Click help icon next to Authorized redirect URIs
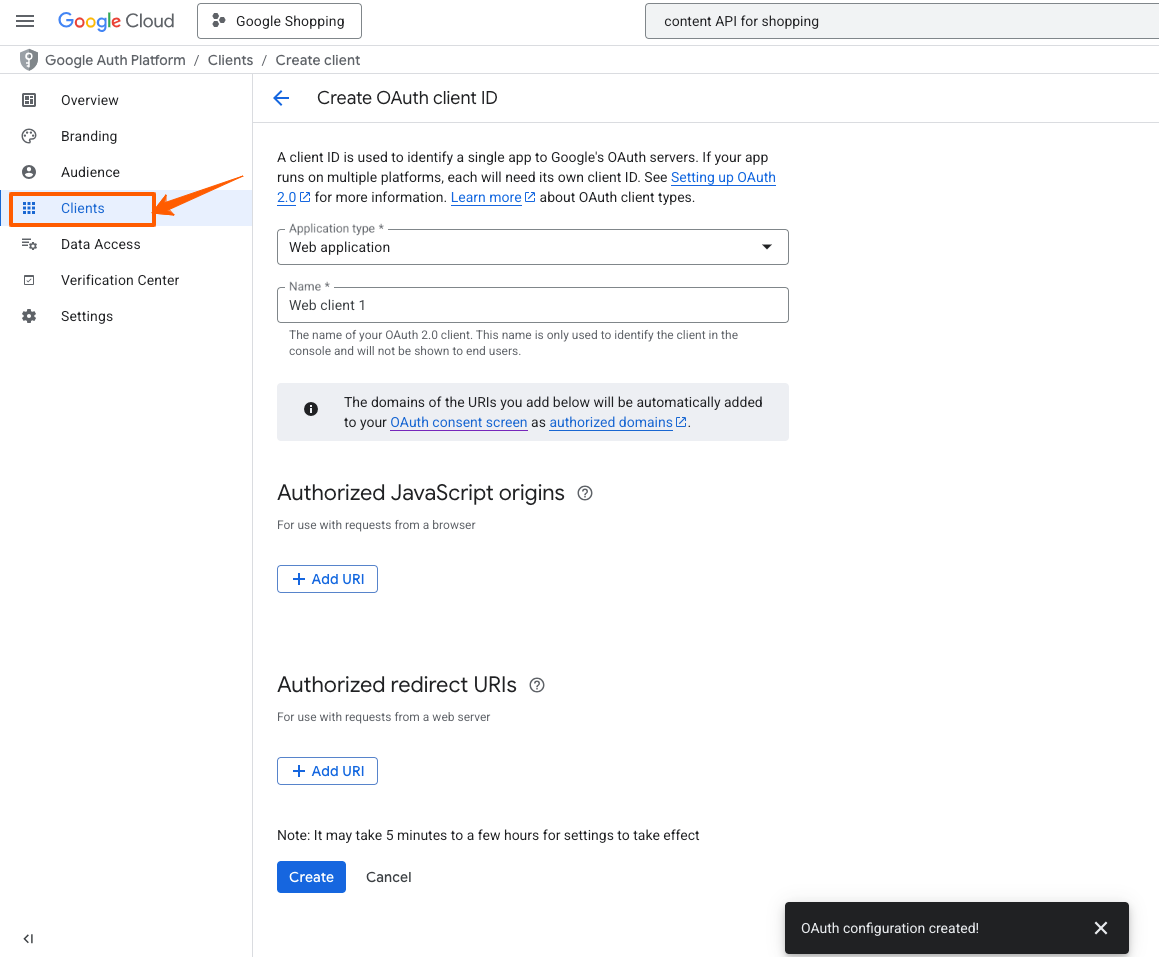The height and width of the screenshot is (957, 1159). click(x=537, y=685)
